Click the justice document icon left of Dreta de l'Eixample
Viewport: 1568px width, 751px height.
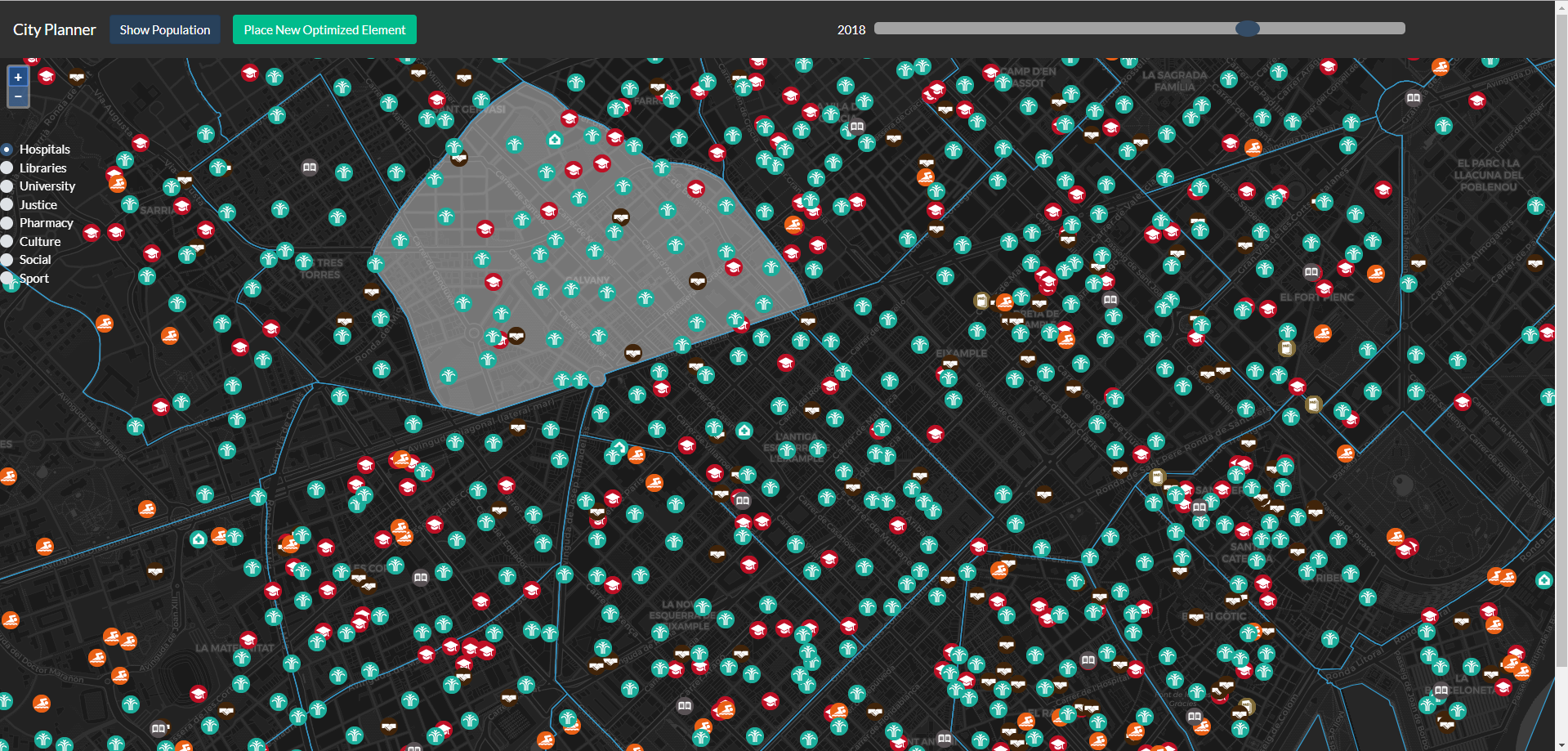981,301
